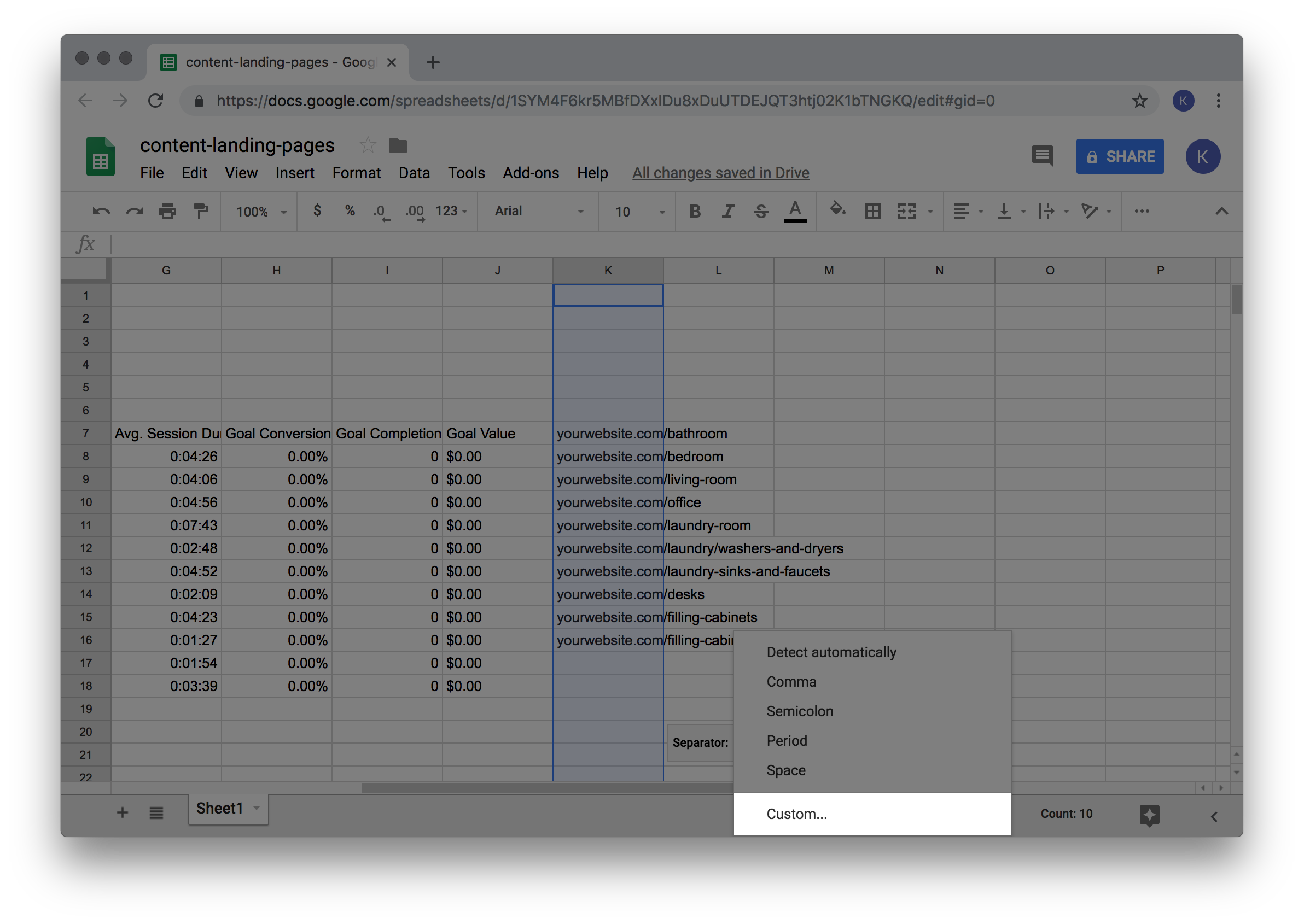
Task: Open the font size 10 dropdown
Action: 640,212
